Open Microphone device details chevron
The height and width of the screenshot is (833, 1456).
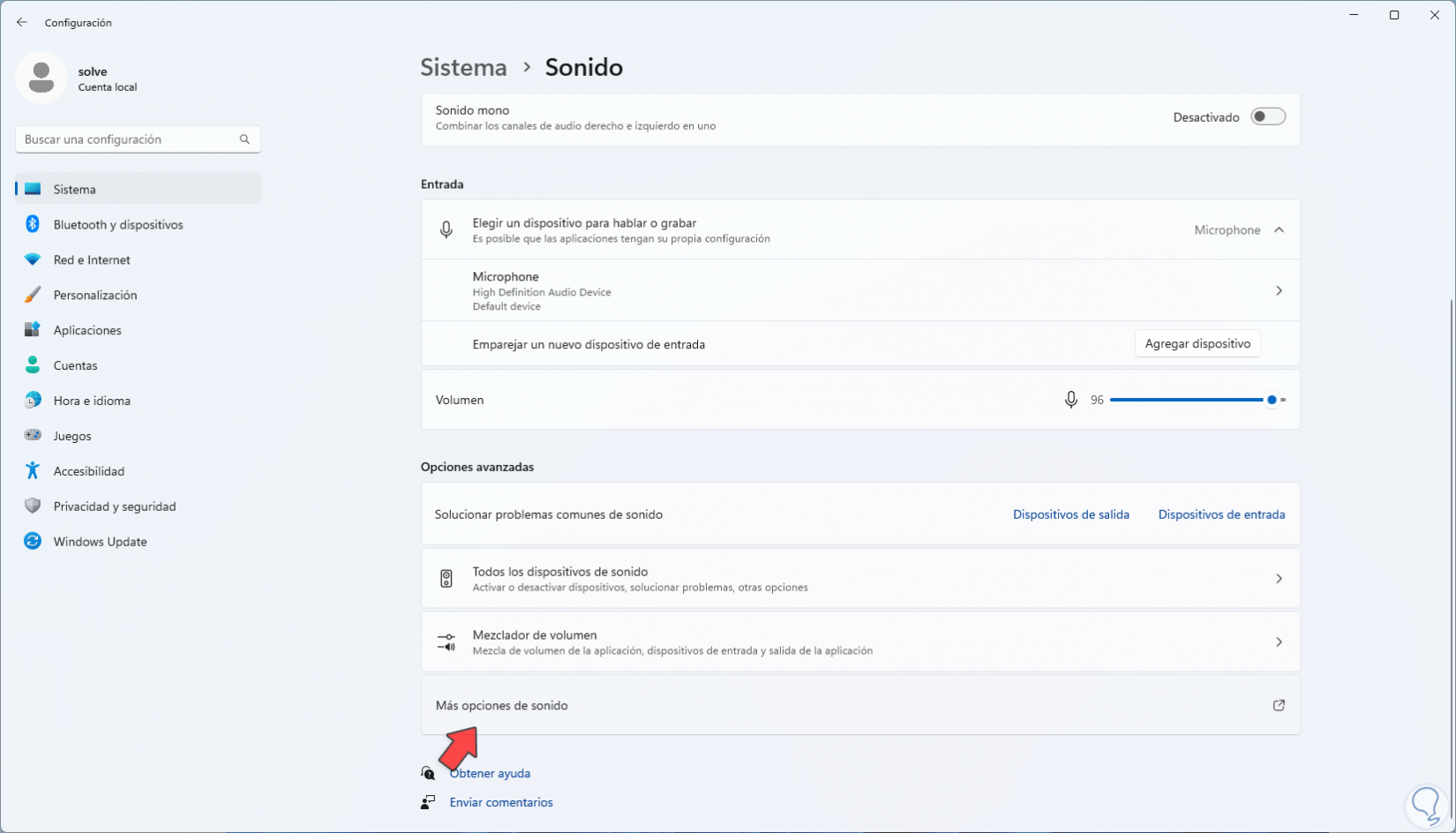click(1279, 290)
